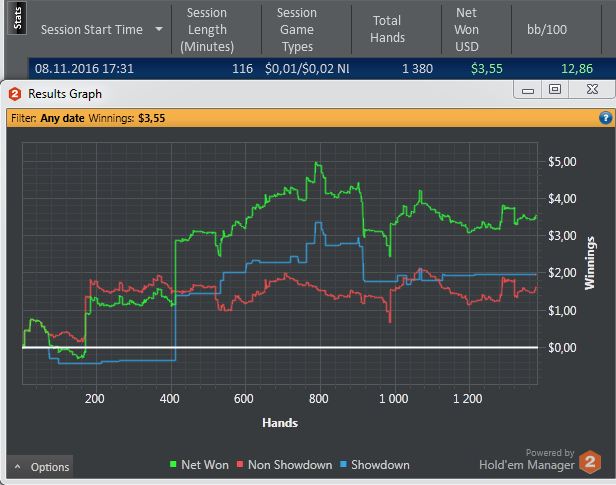Viewport: 616px width, 485px height.
Task: Close the Results Graph window
Action: [592, 89]
